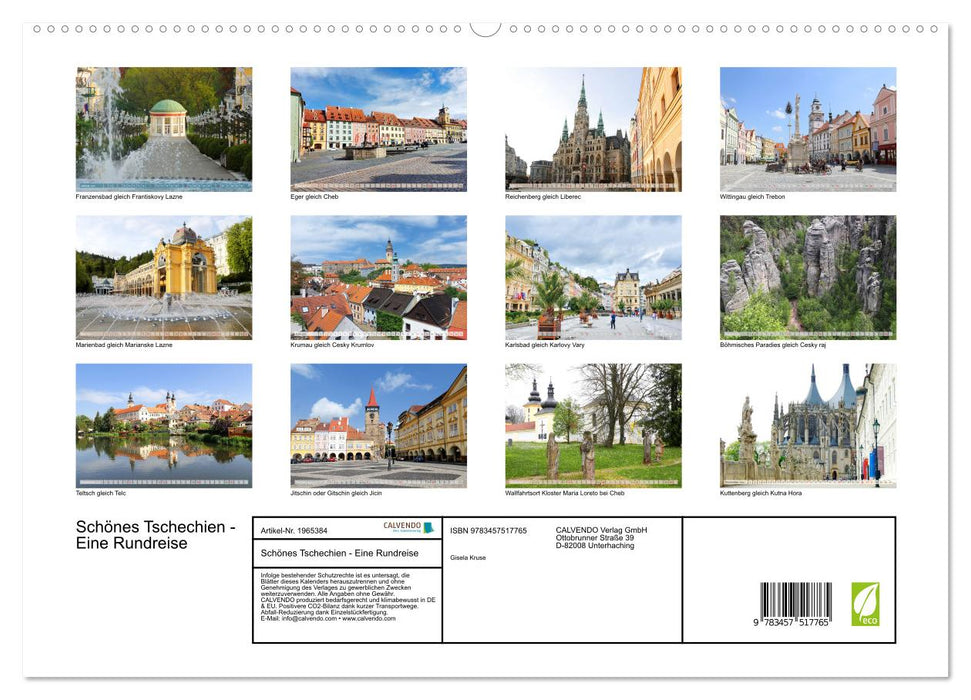The width and height of the screenshot is (971, 700).
Task: Expand the Marienbad thumbnail
Action: 164,277
